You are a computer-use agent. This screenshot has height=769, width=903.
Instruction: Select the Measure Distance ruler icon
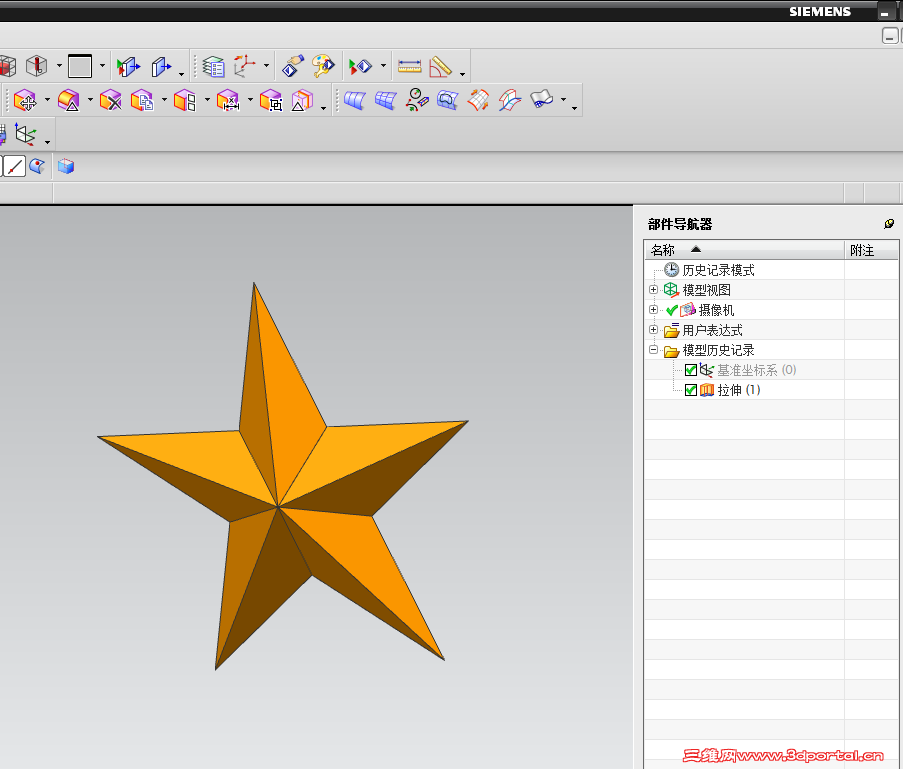point(409,67)
